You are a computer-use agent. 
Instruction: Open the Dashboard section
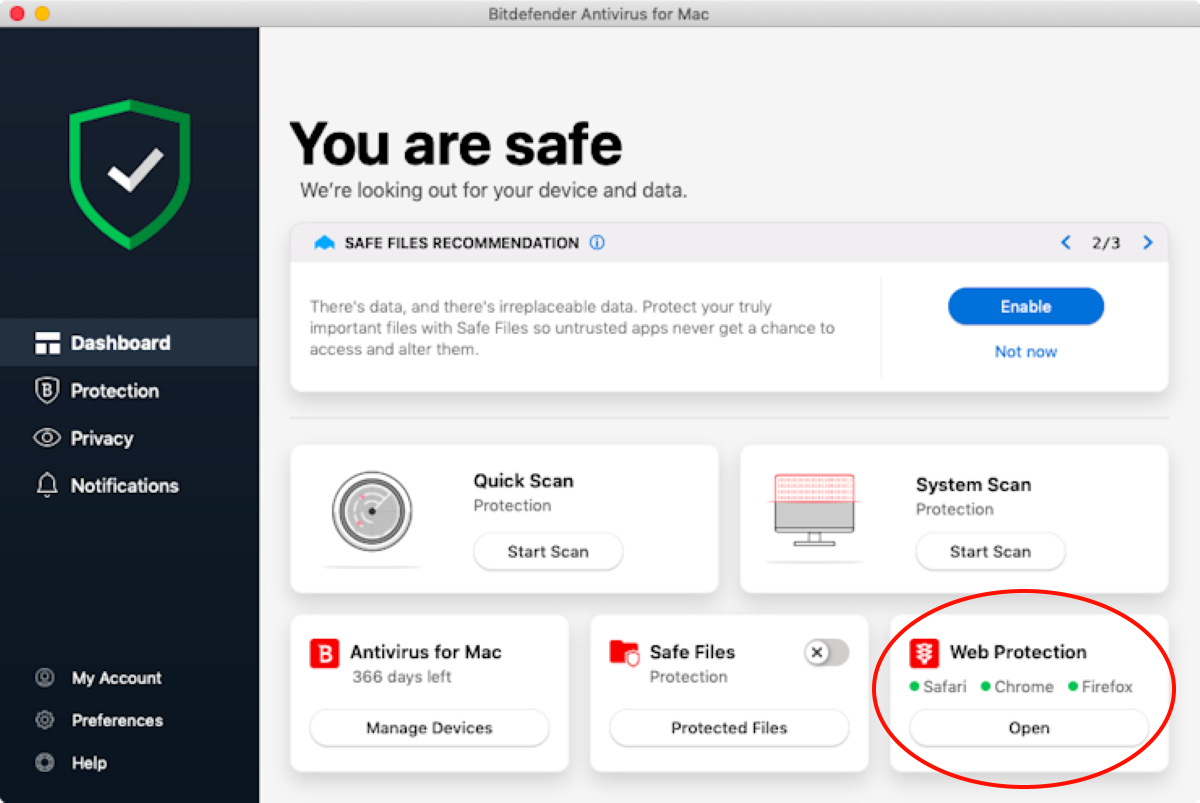(x=129, y=343)
